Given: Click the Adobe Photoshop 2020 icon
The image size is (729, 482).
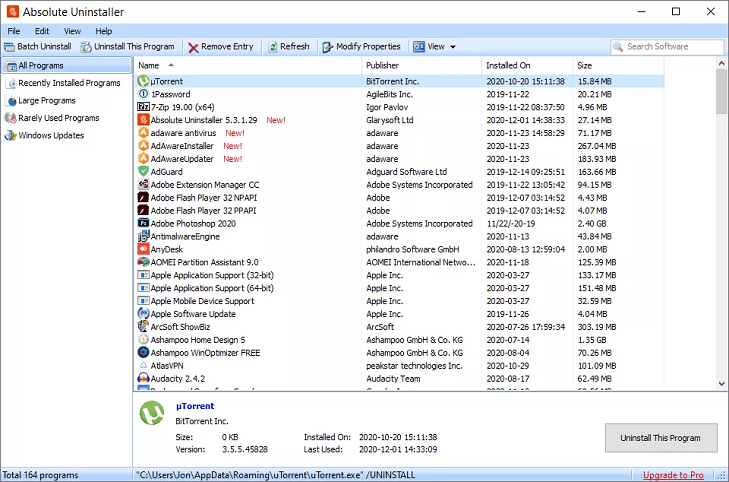Looking at the screenshot, I should click(143, 223).
